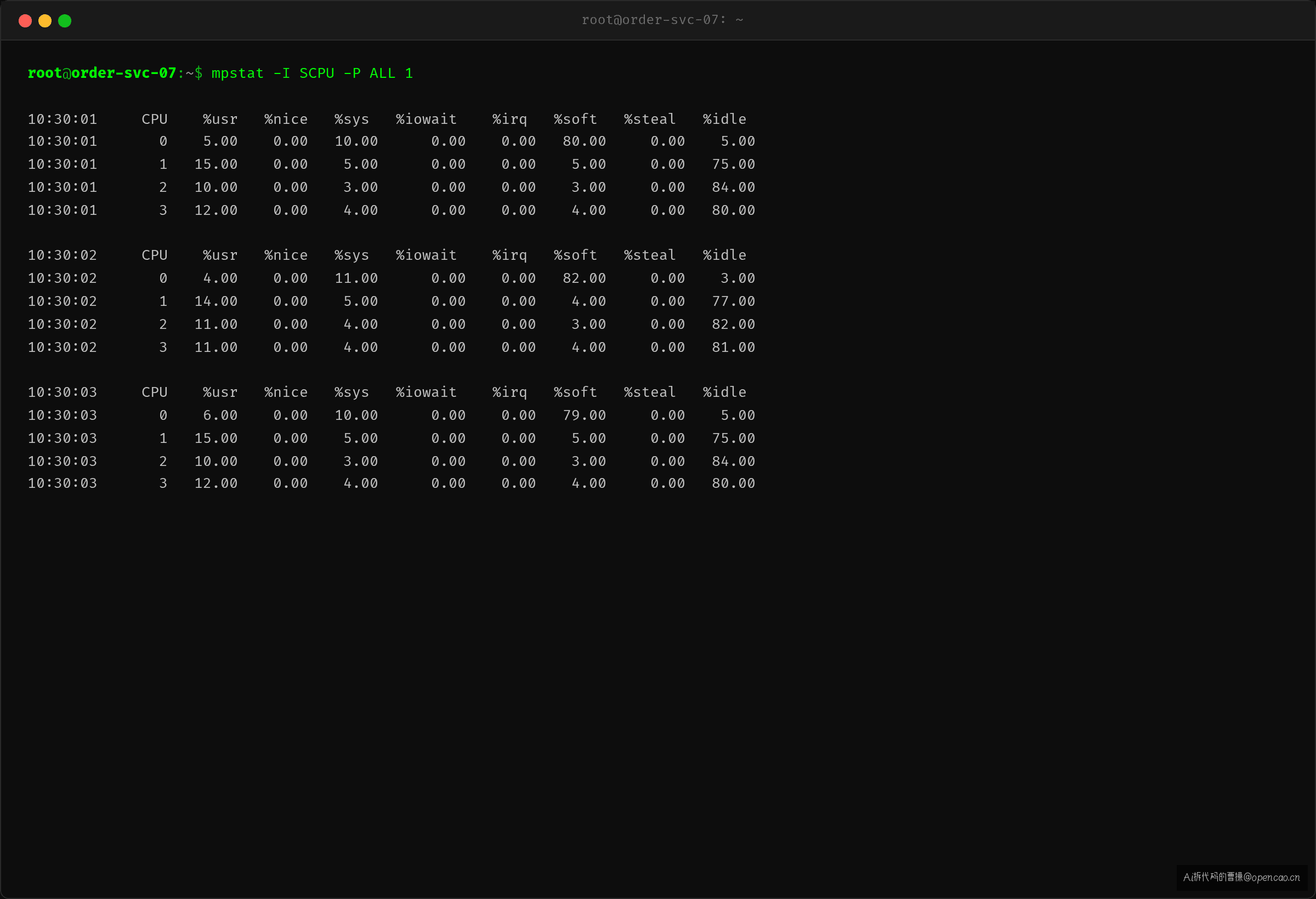The width and height of the screenshot is (1316, 899).
Task: Click the CPU column header in the 10:30:01 block
Action: click(155, 119)
